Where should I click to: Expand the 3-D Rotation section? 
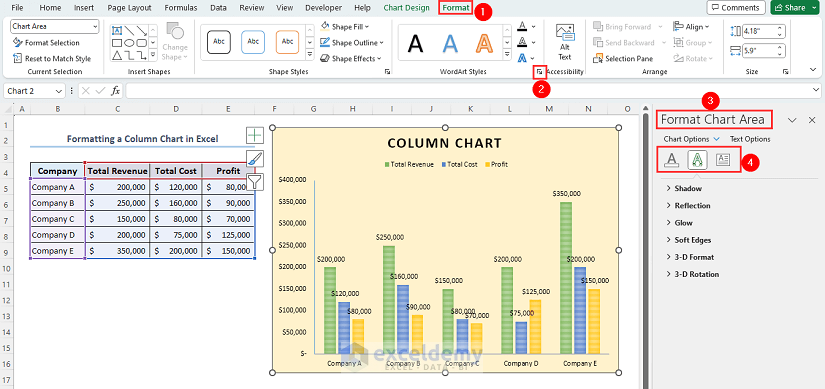pos(692,274)
